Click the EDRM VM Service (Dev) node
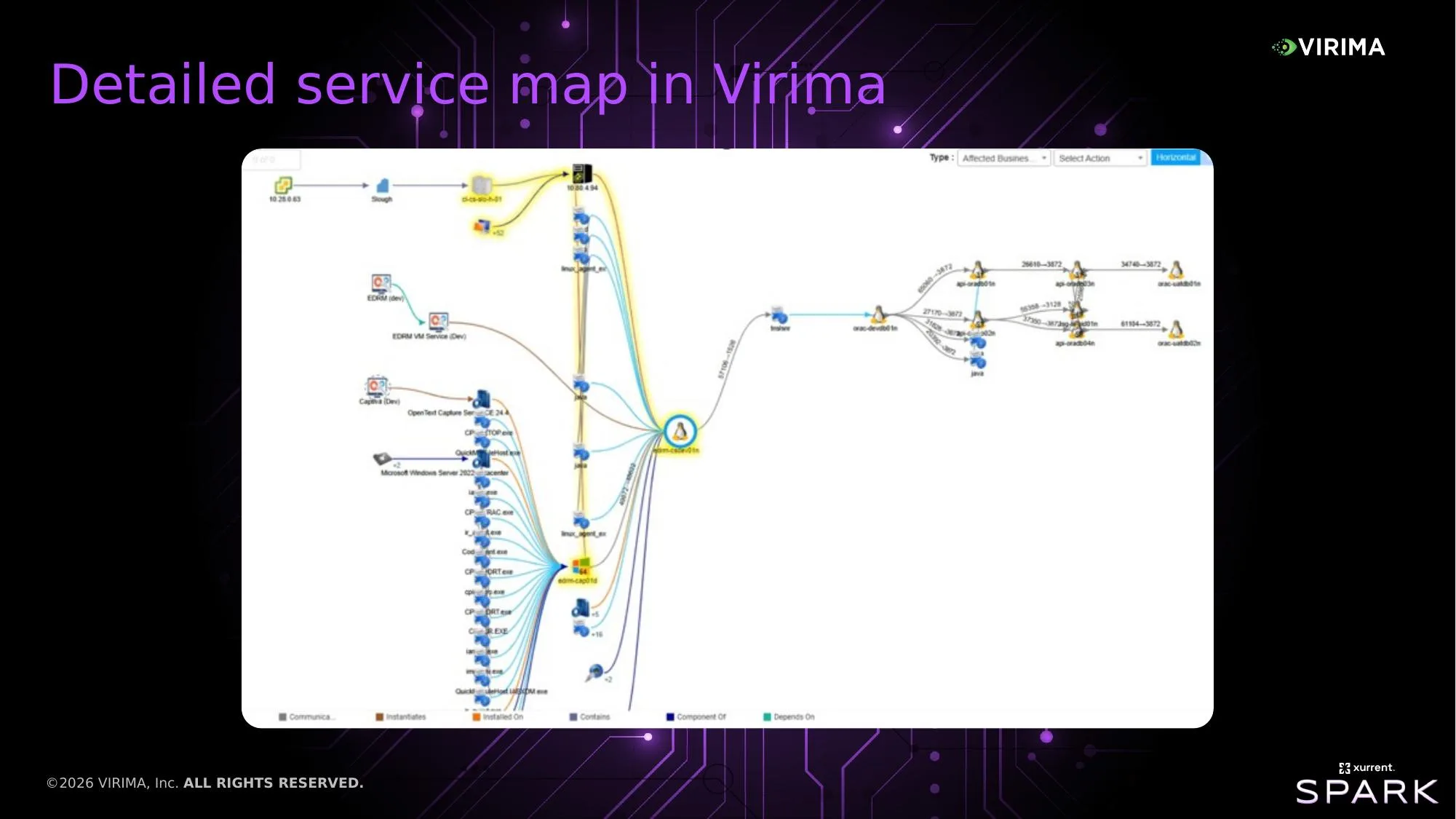 pos(438,322)
